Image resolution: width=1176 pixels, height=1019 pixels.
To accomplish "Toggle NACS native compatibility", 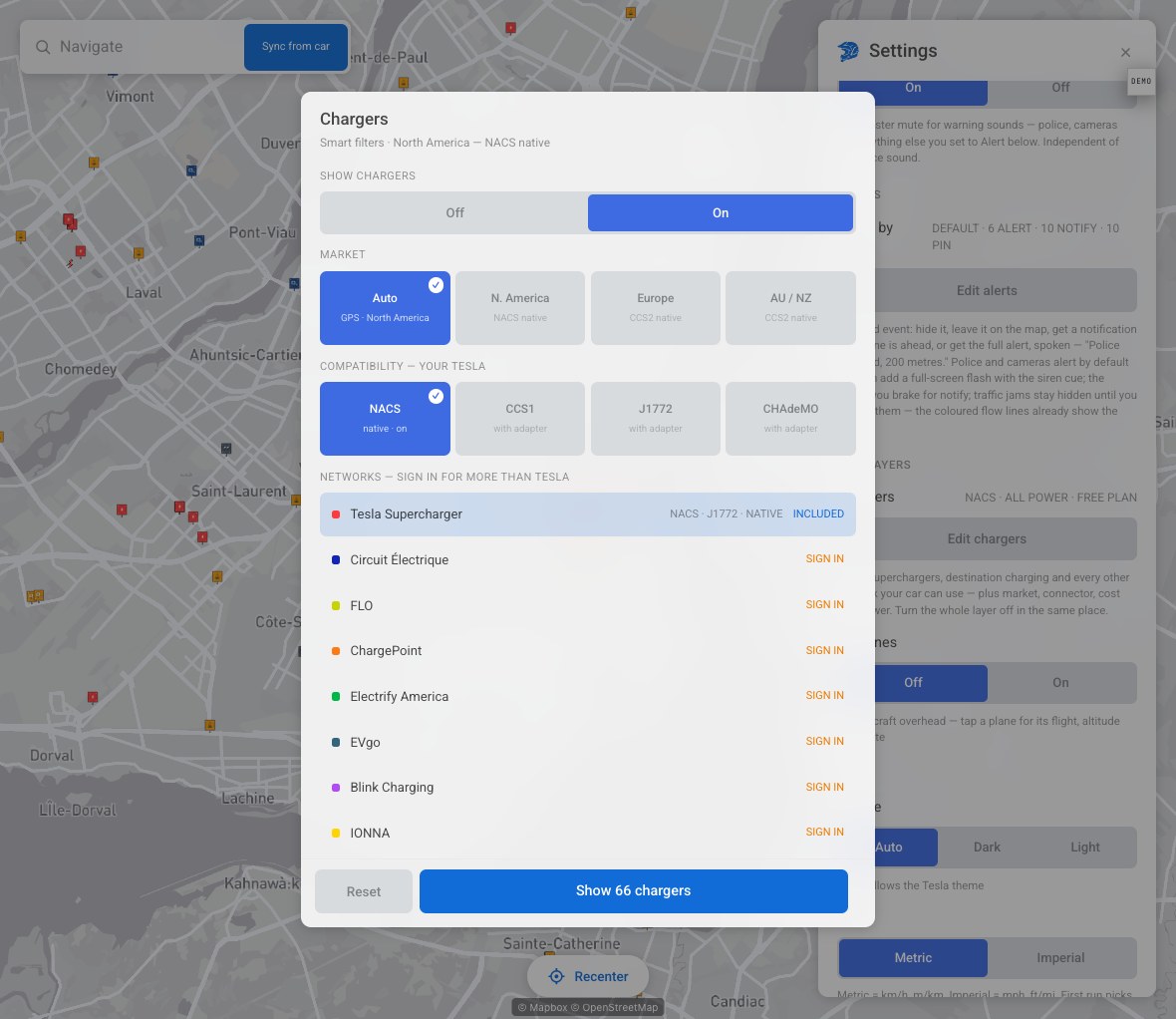I will tap(385, 419).
